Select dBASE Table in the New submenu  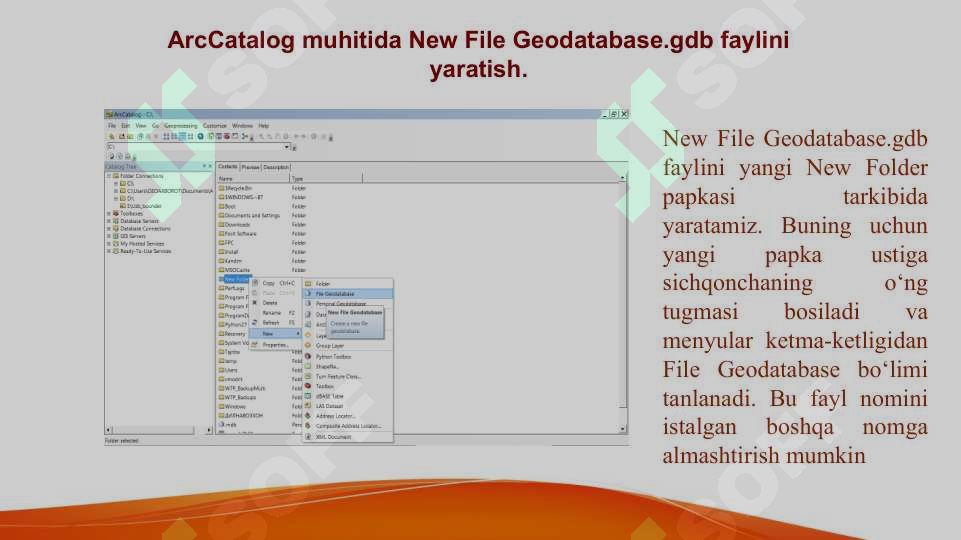click(x=348, y=396)
